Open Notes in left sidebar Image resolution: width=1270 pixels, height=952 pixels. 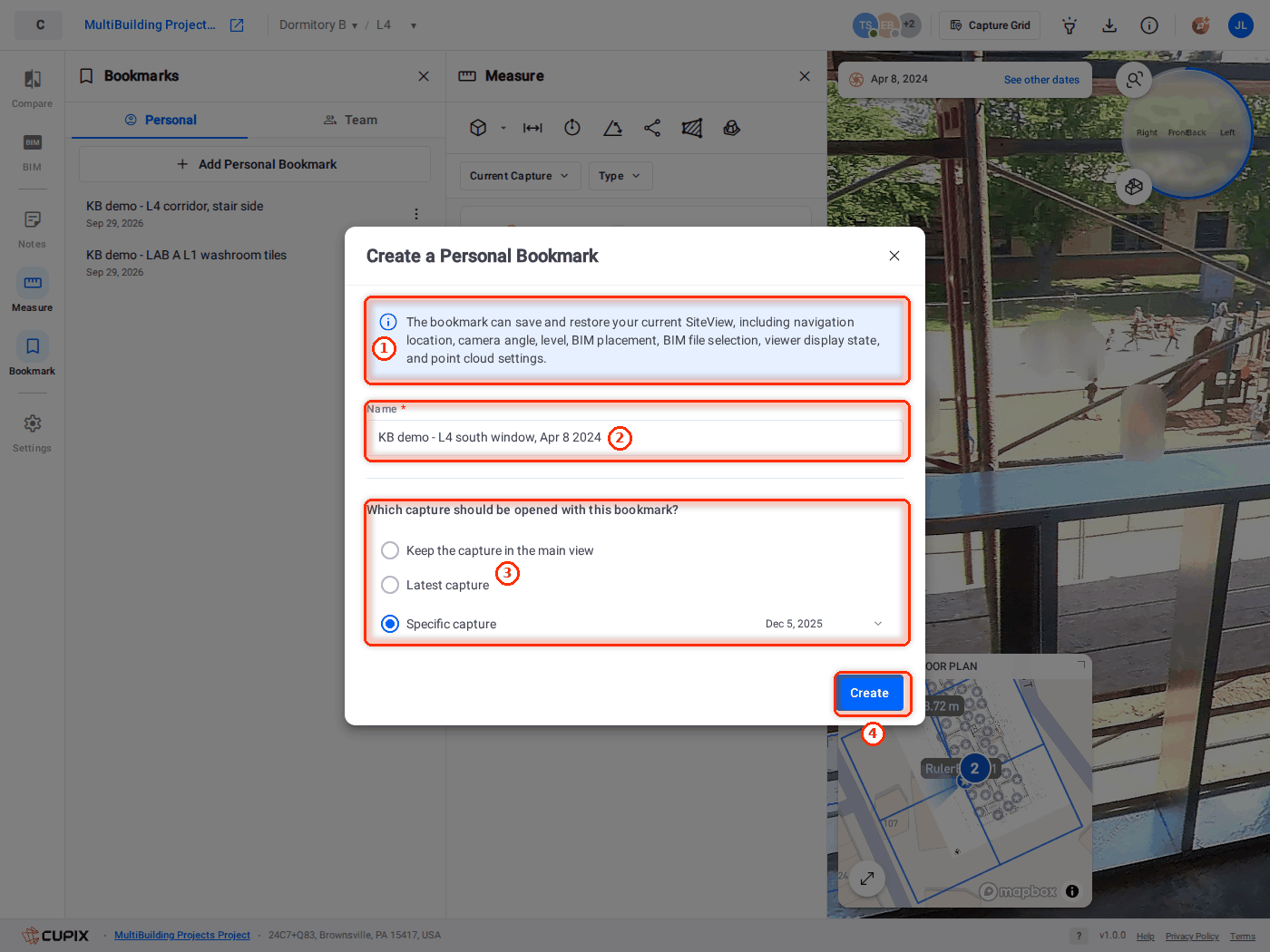pos(32,228)
